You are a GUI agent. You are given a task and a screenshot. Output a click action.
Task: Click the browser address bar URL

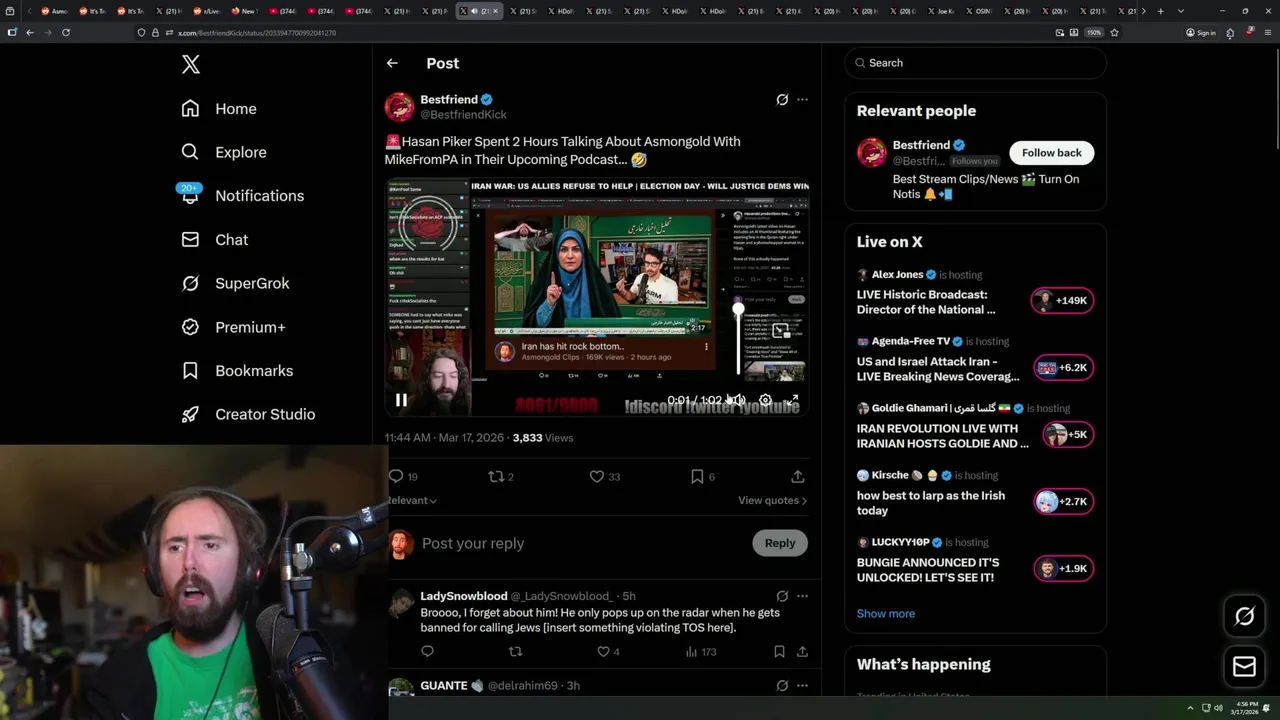257,33
